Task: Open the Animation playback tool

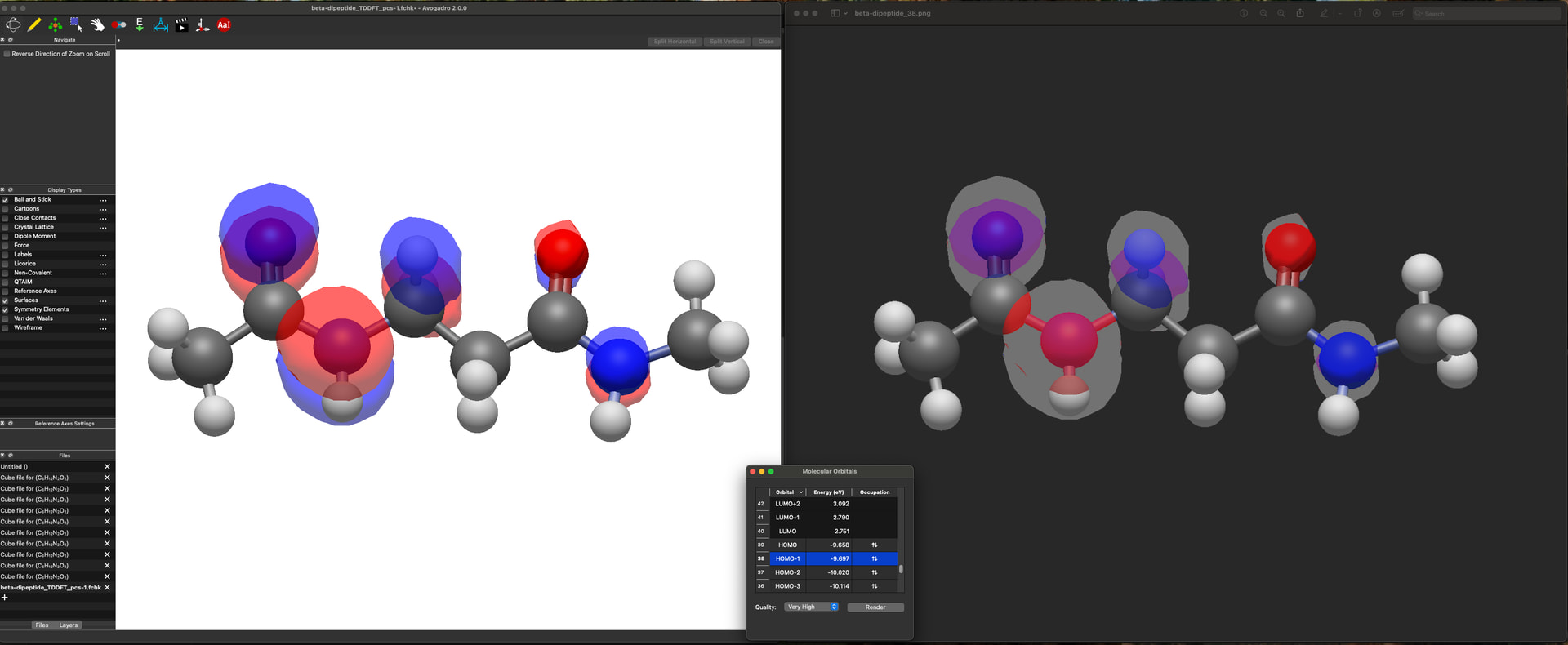Action: click(x=181, y=25)
